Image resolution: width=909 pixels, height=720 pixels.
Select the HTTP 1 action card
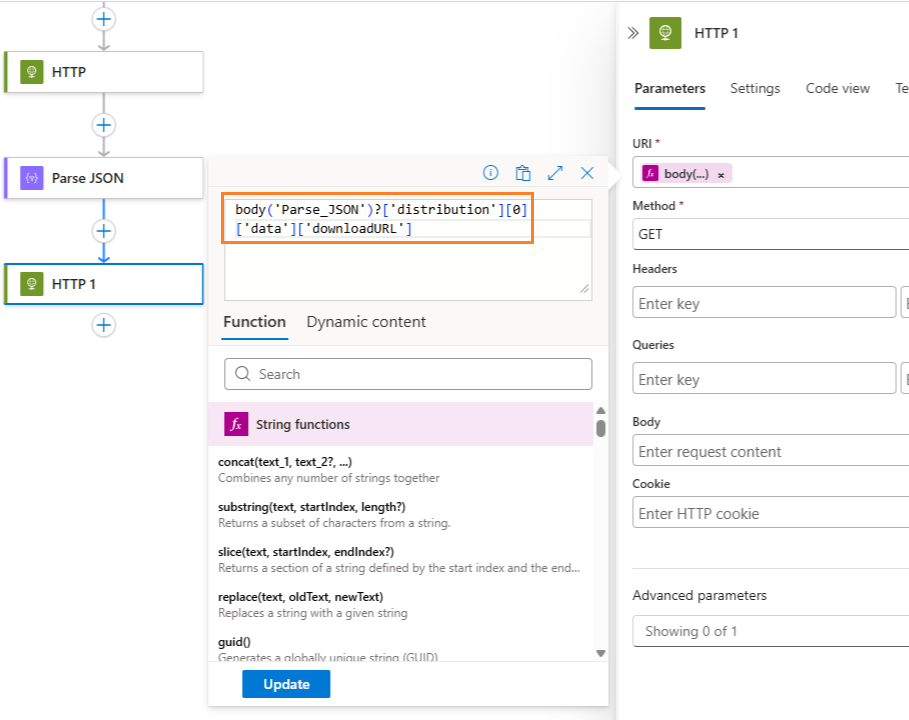[104, 284]
